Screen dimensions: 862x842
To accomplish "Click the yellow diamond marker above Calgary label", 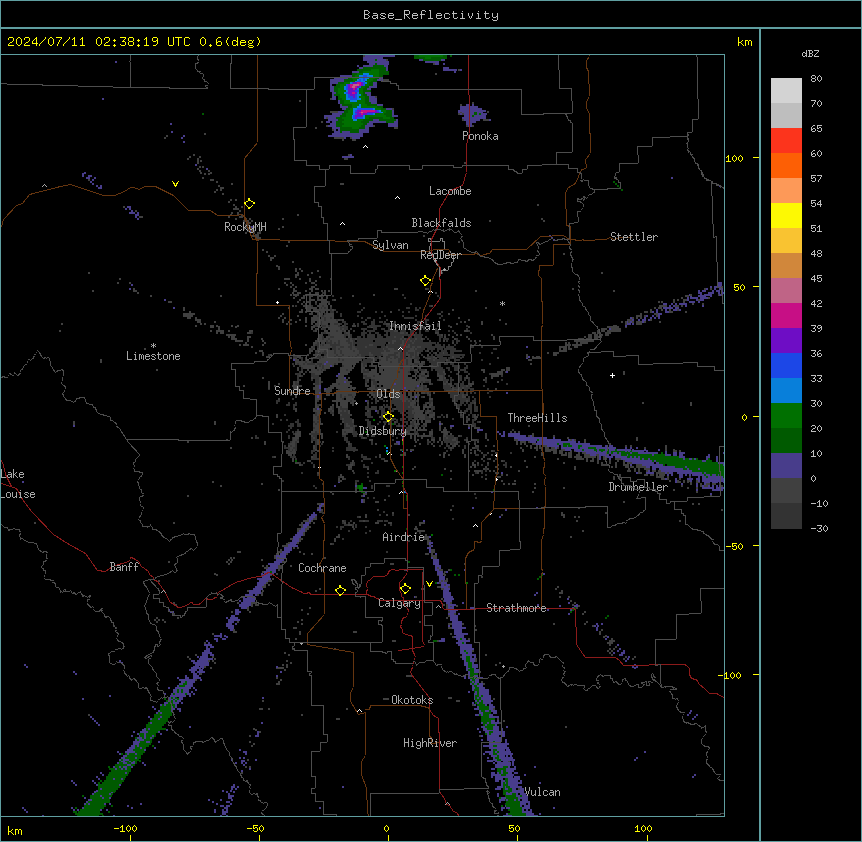I will click(405, 589).
